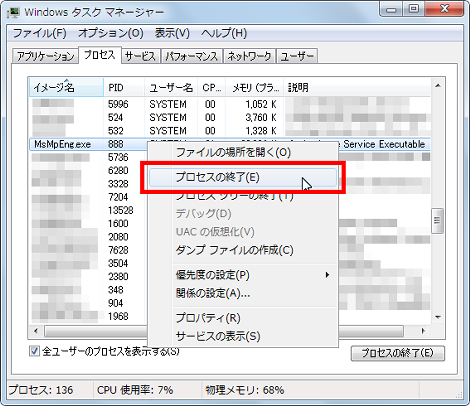This screenshot has height=406, width=470.
Task: Choose プロセスの終了(E) in context menu
Action: 243,177
